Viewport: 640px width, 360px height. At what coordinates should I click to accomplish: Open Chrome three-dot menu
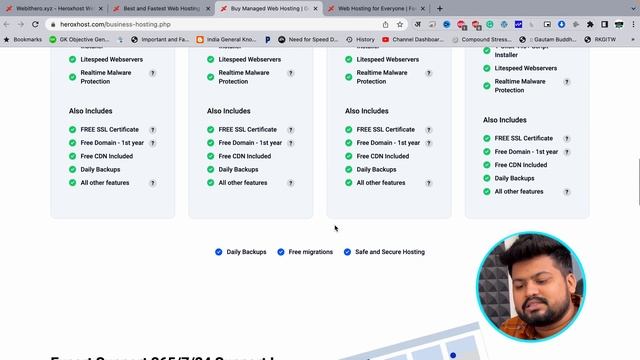[x=633, y=24]
